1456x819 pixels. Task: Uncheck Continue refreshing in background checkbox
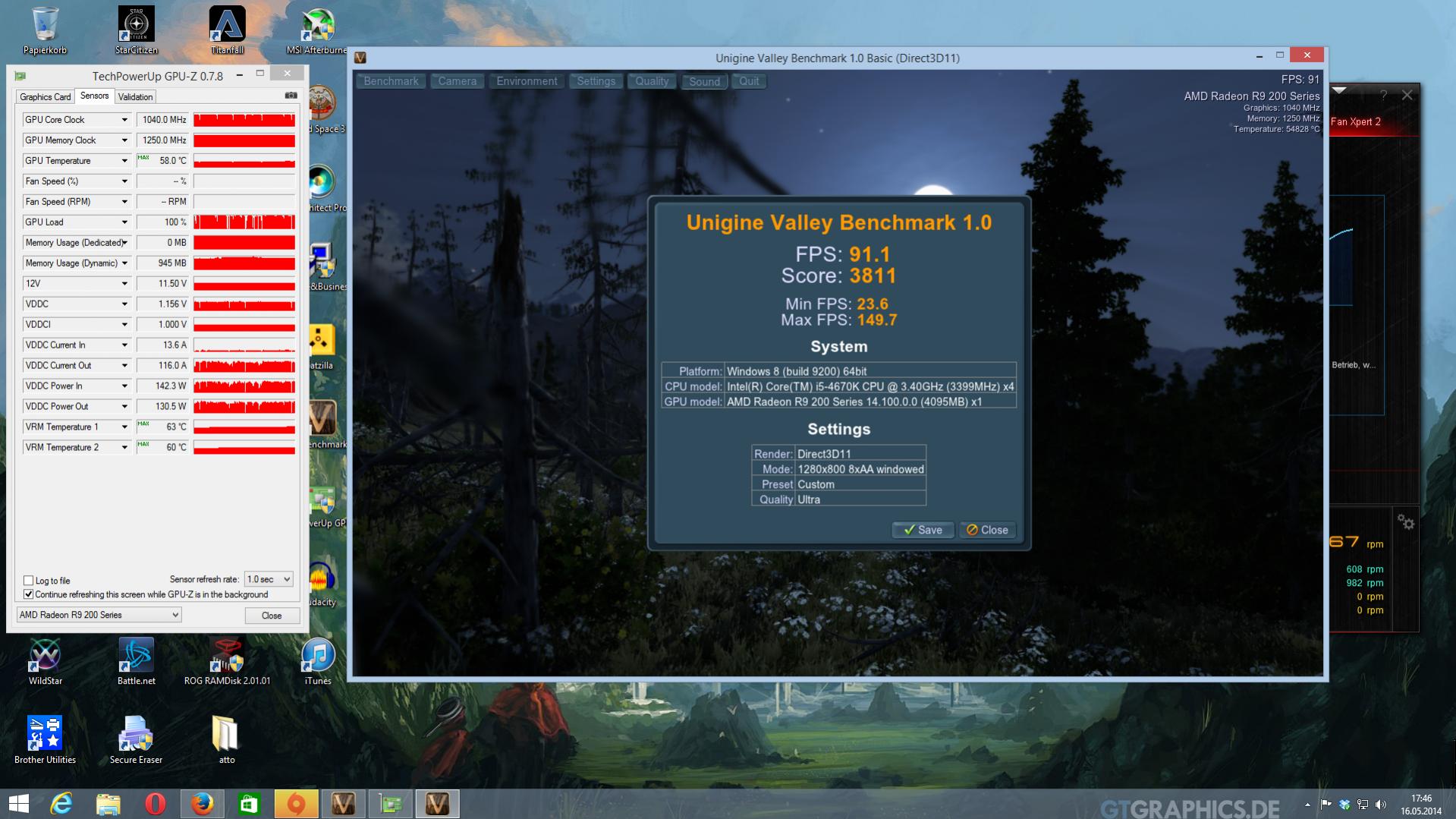pos(29,594)
